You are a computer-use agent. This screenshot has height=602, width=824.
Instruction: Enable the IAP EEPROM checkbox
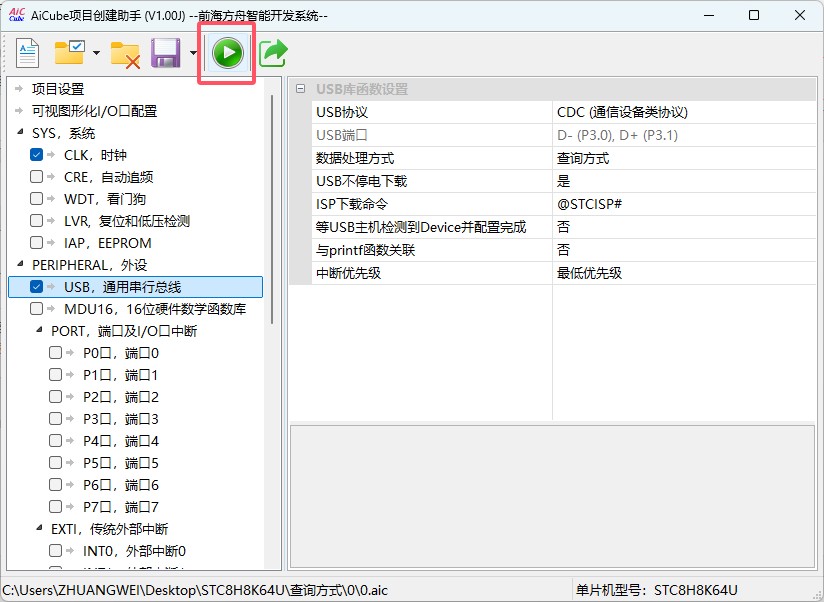click(x=36, y=243)
